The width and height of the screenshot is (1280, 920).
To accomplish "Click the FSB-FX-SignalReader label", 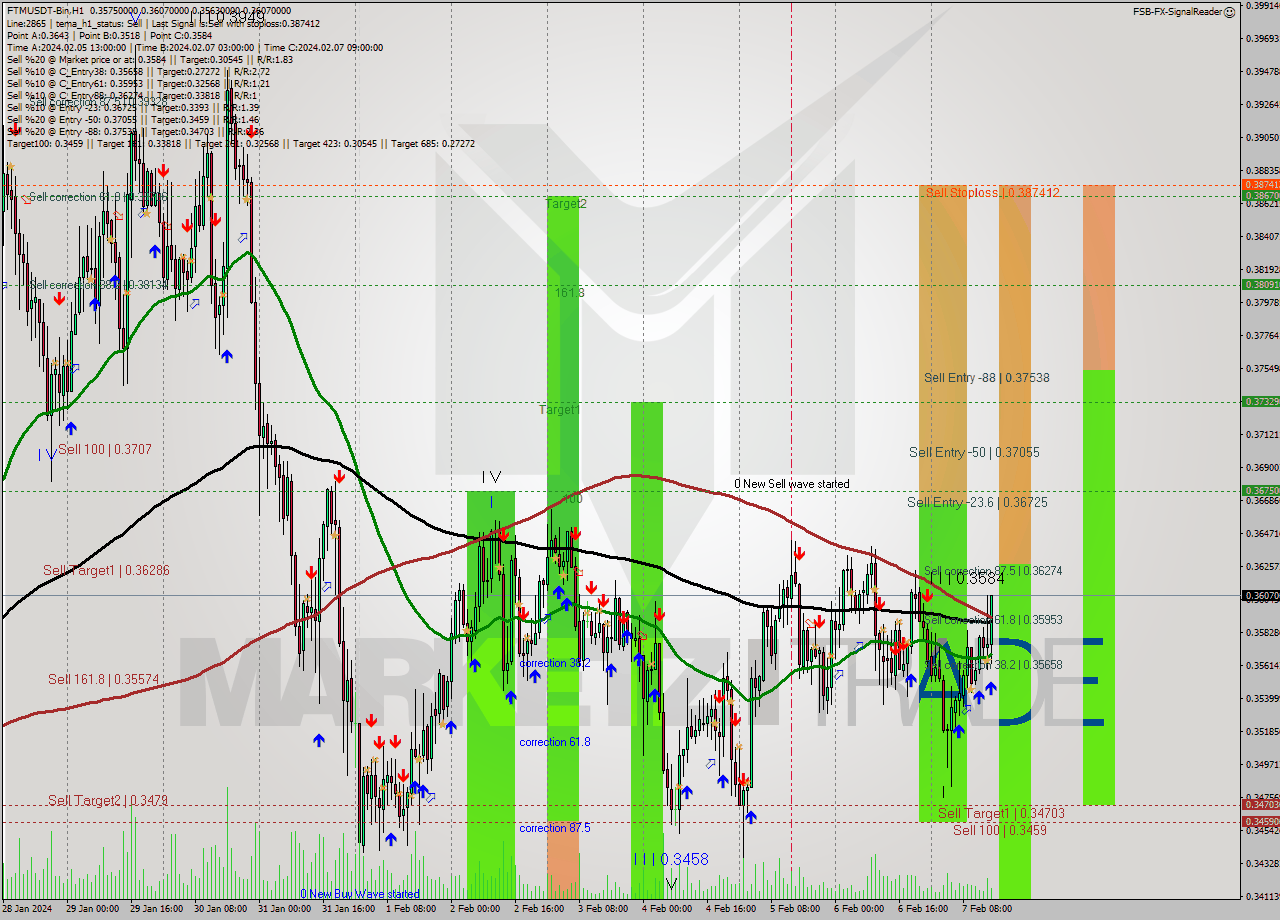I will coord(1177,11).
